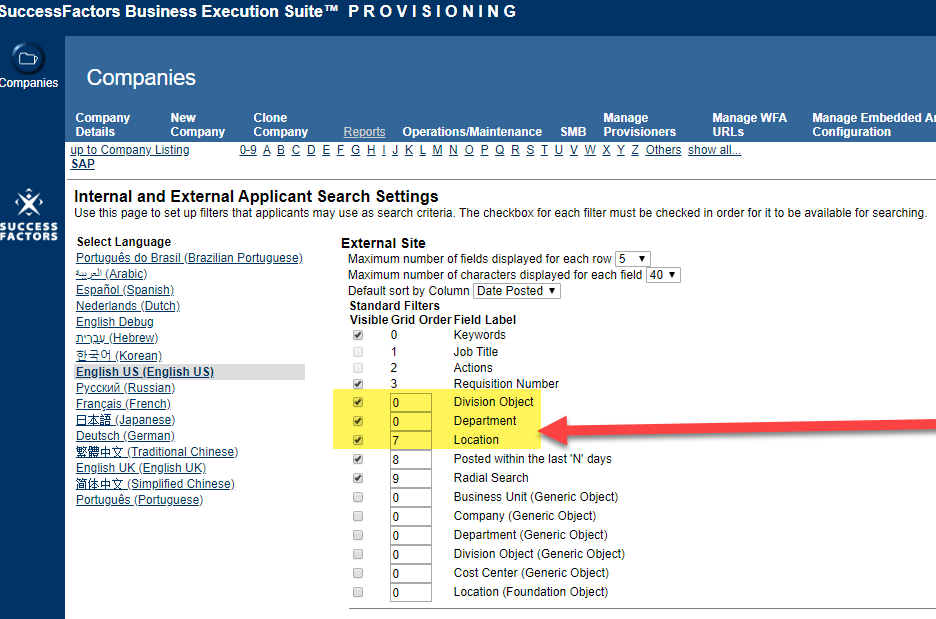Screen dimensions: 936x619
Task: Open the Companies folder icon in sidebar
Action: 28,58
